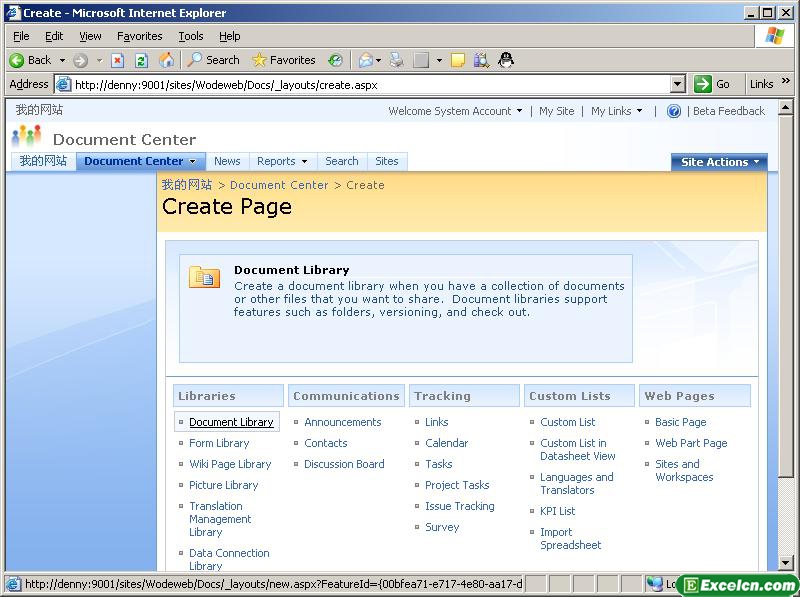Click the scrollbar up arrow
Image resolution: width=800 pixels, height=597 pixels.
[785, 108]
